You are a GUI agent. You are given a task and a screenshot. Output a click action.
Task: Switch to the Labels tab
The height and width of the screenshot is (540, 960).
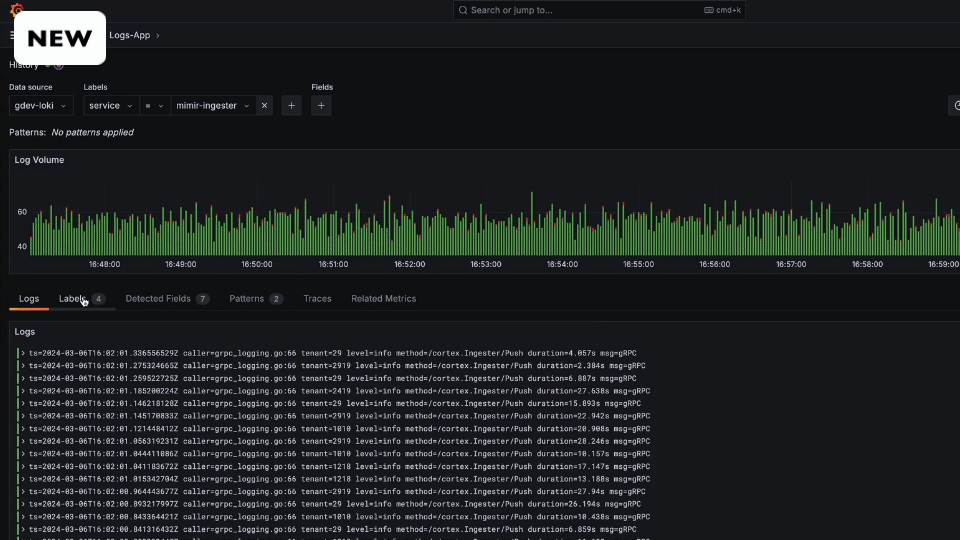pyautogui.click(x=72, y=298)
